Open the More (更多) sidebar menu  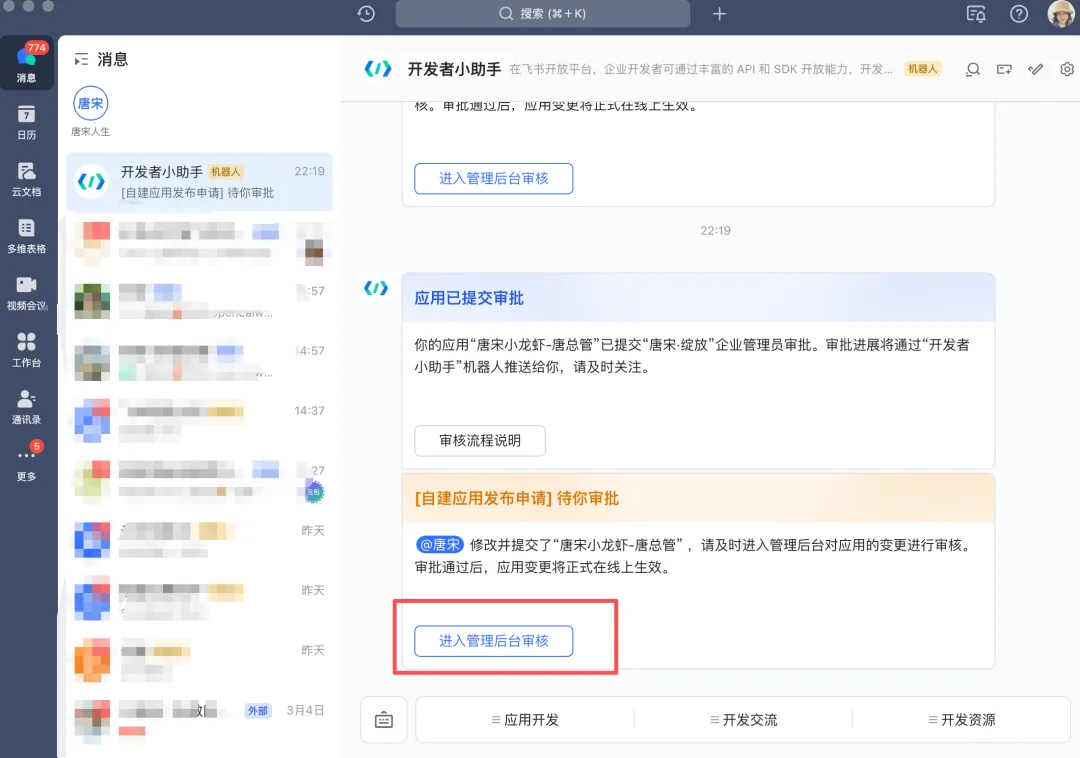(27, 463)
